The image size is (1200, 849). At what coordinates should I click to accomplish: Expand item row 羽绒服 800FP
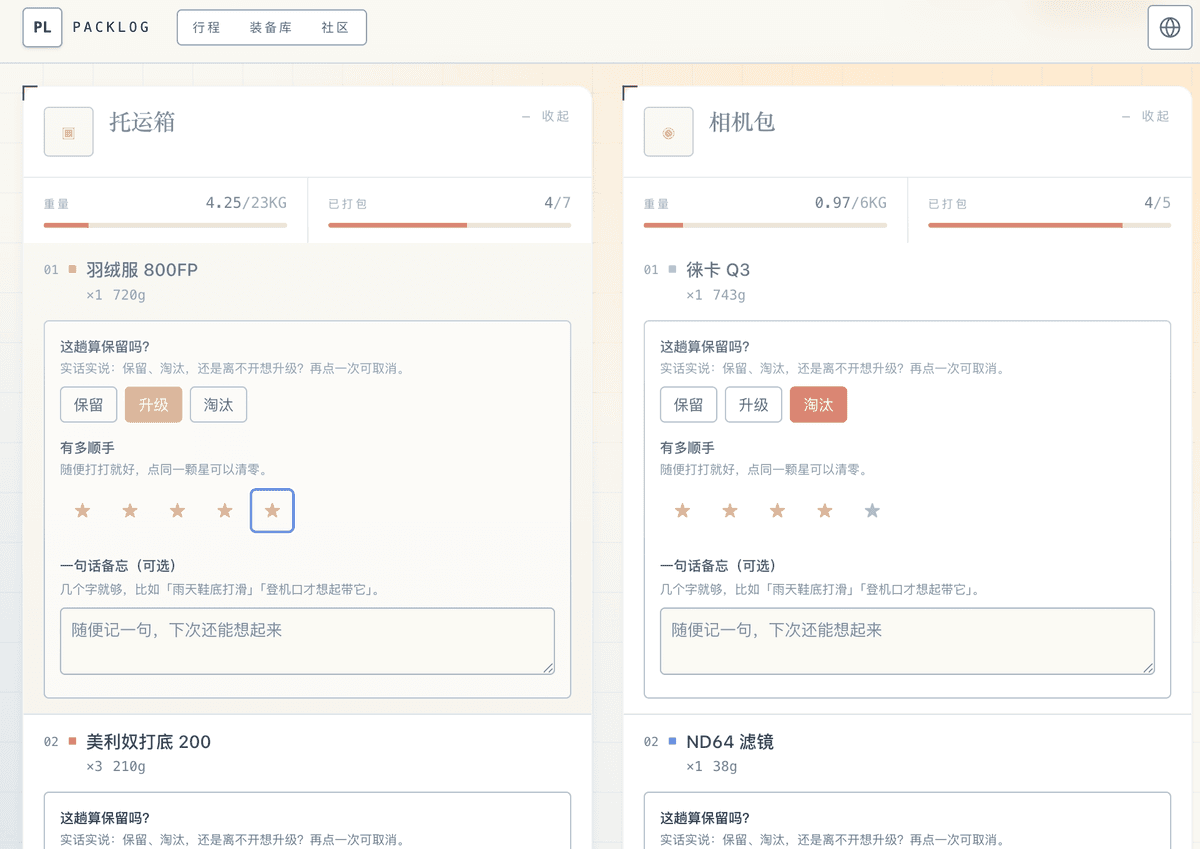(x=307, y=282)
